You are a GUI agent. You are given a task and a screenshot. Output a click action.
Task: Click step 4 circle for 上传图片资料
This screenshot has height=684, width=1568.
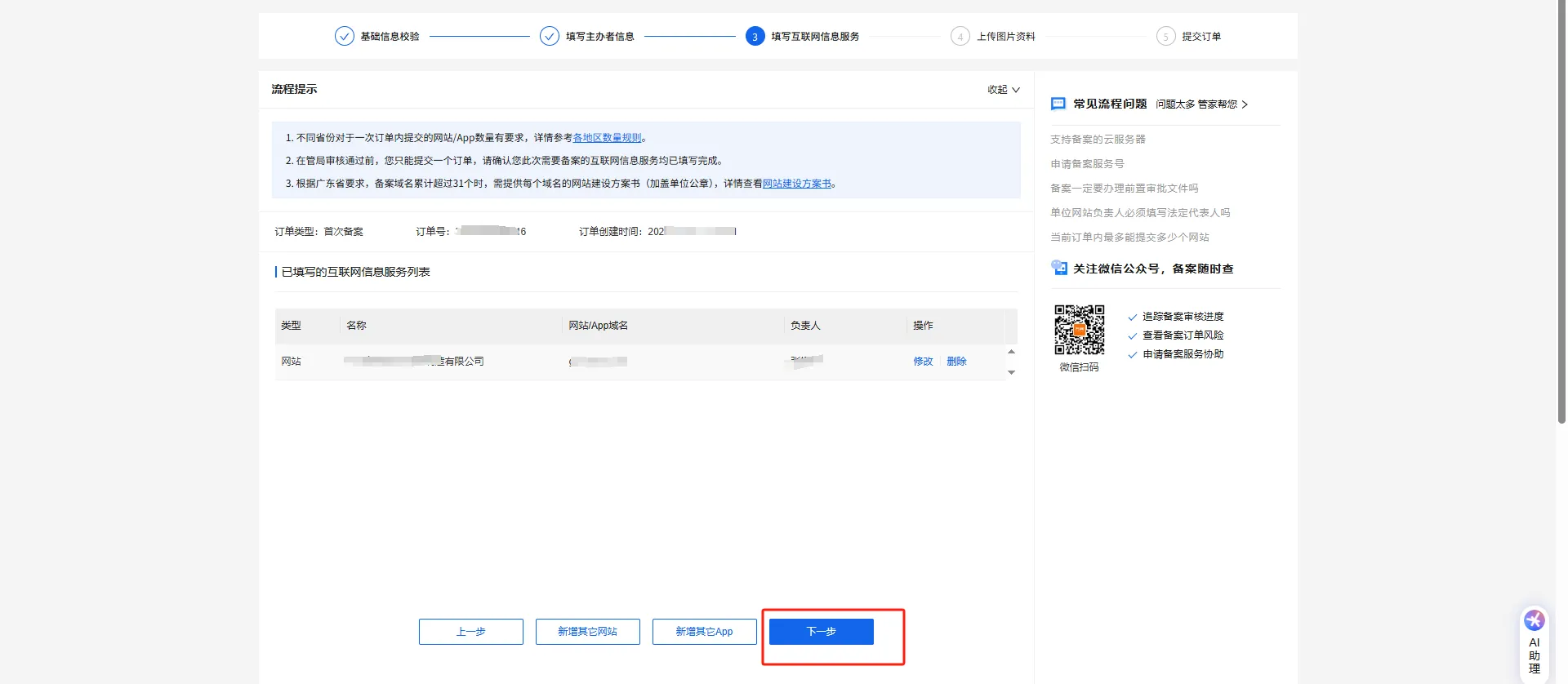[960, 36]
